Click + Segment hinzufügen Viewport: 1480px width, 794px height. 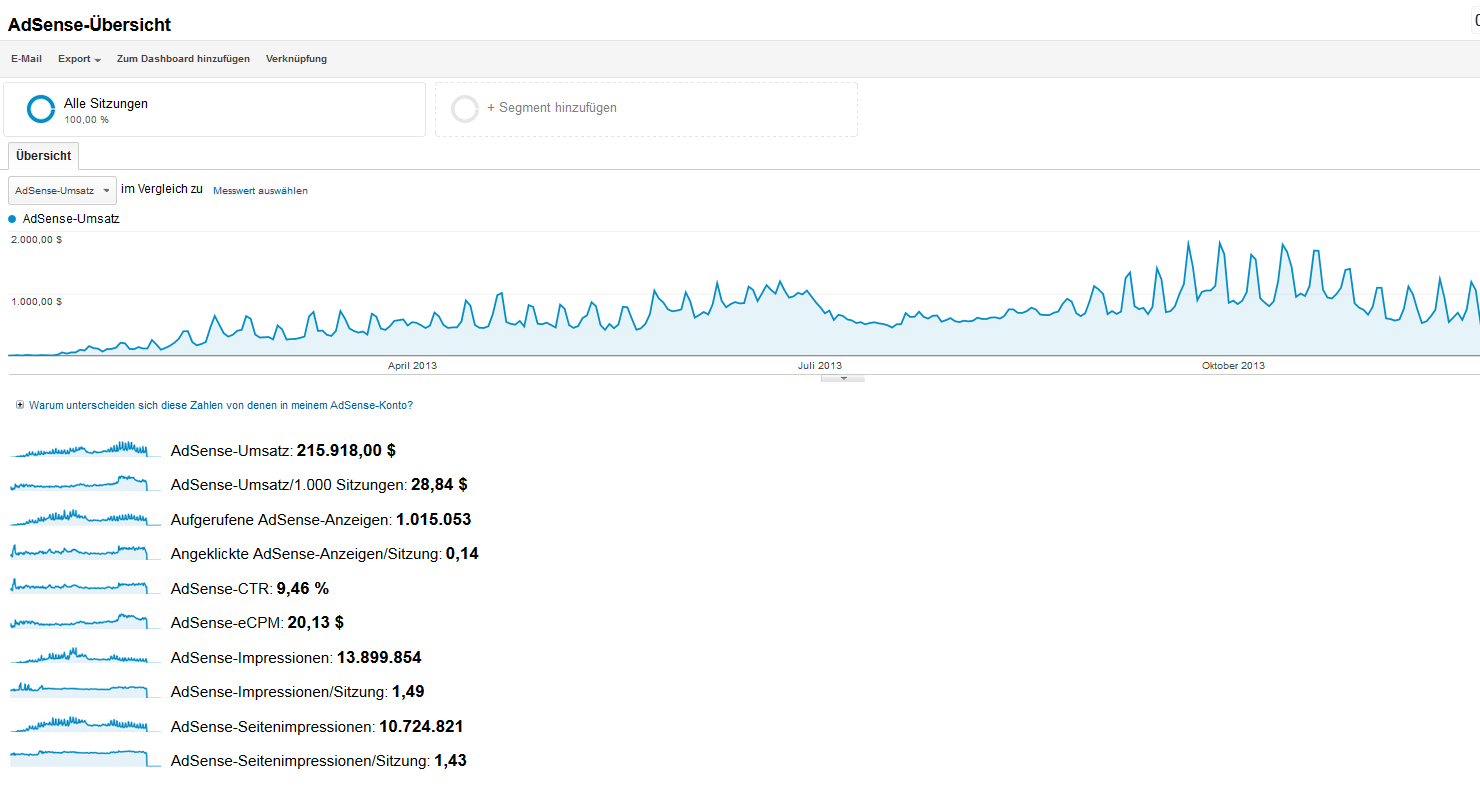click(x=552, y=108)
